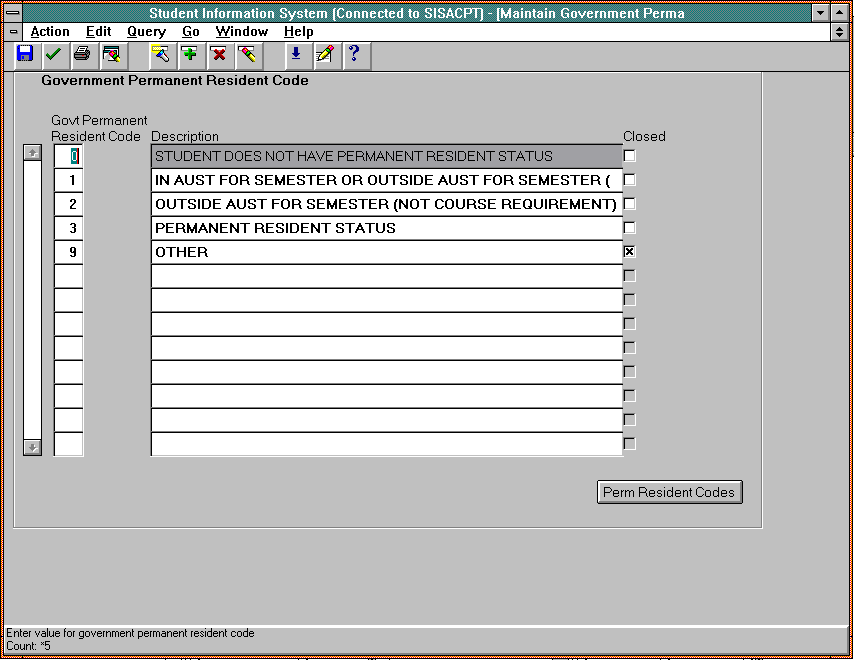Click the blue floppy disk save icon
This screenshot has width=854, height=660.
(25, 54)
